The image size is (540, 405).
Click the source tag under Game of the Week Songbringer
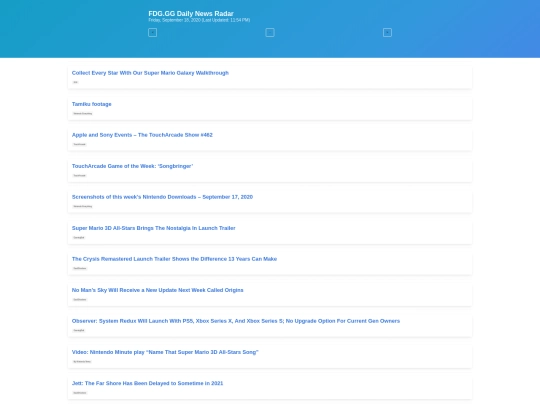(x=80, y=175)
